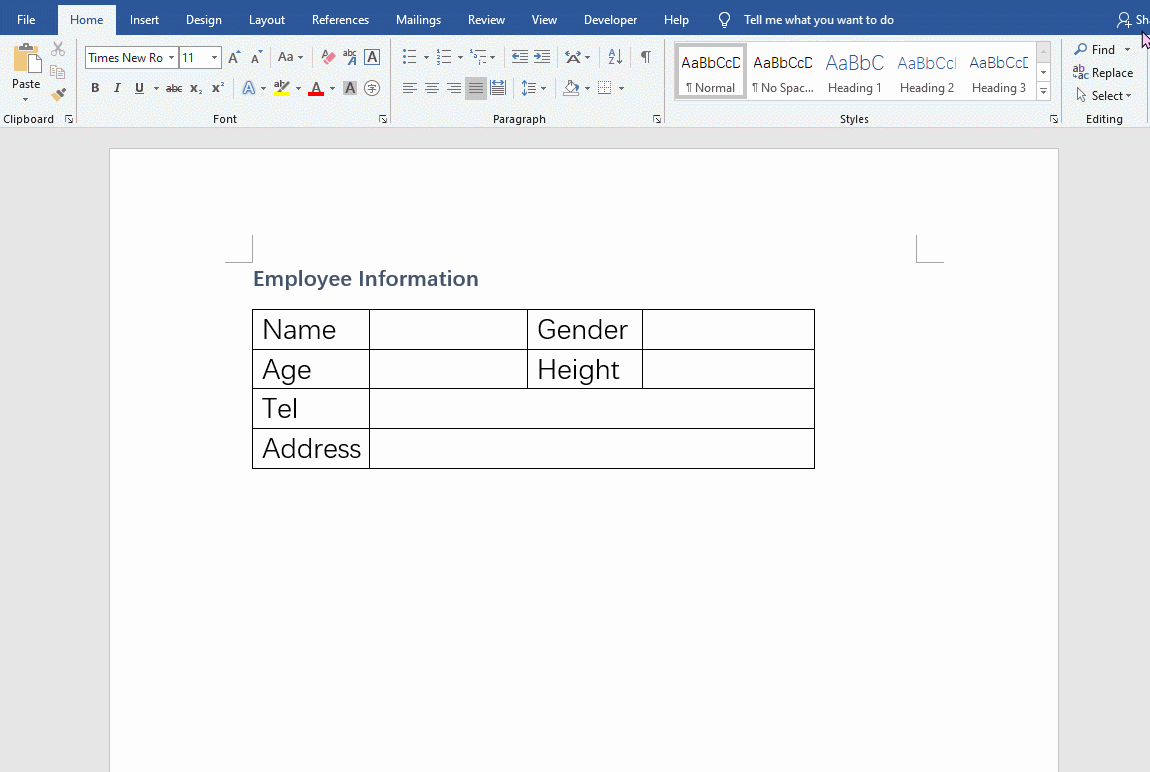Viewport: 1150px width, 772px height.
Task: Open the Paste options arrow
Action: pyautogui.click(x=26, y=99)
